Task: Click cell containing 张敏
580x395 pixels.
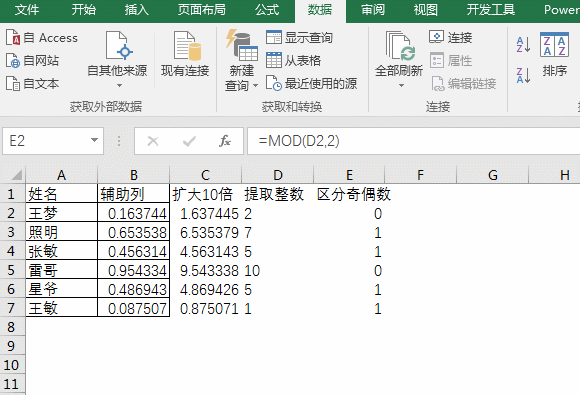Action: pyautogui.click(x=61, y=251)
